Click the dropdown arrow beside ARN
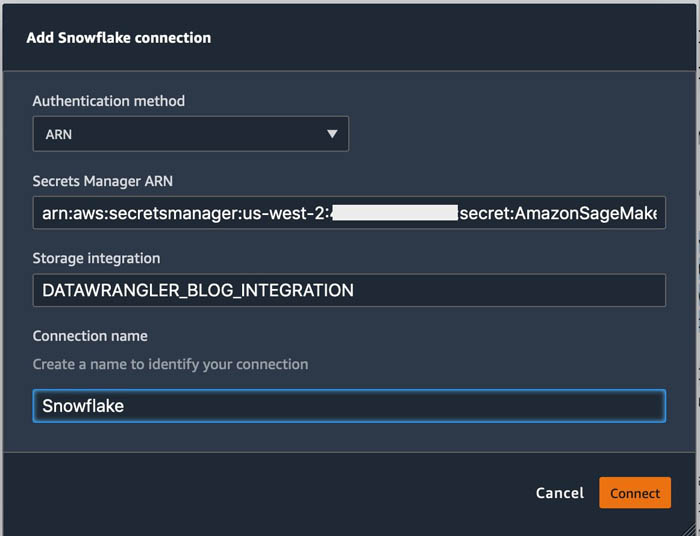The image size is (700, 536). coord(332,134)
